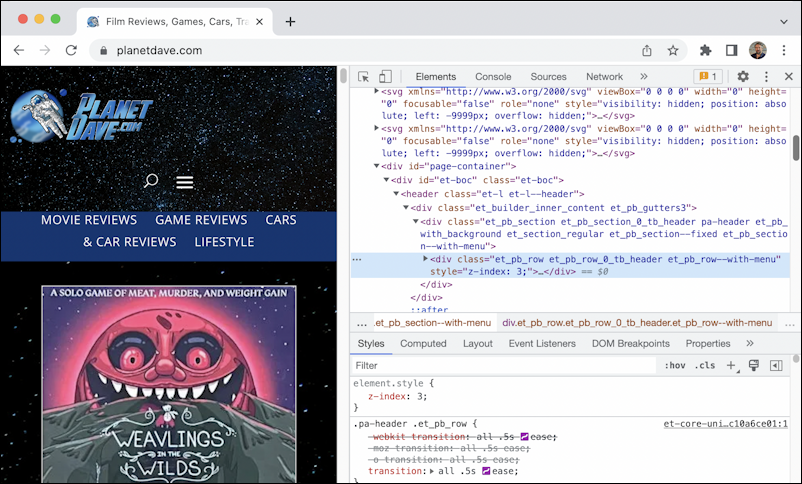This screenshot has width=802, height=484.
Task: Collapse the page-container div
Action: click(376, 166)
